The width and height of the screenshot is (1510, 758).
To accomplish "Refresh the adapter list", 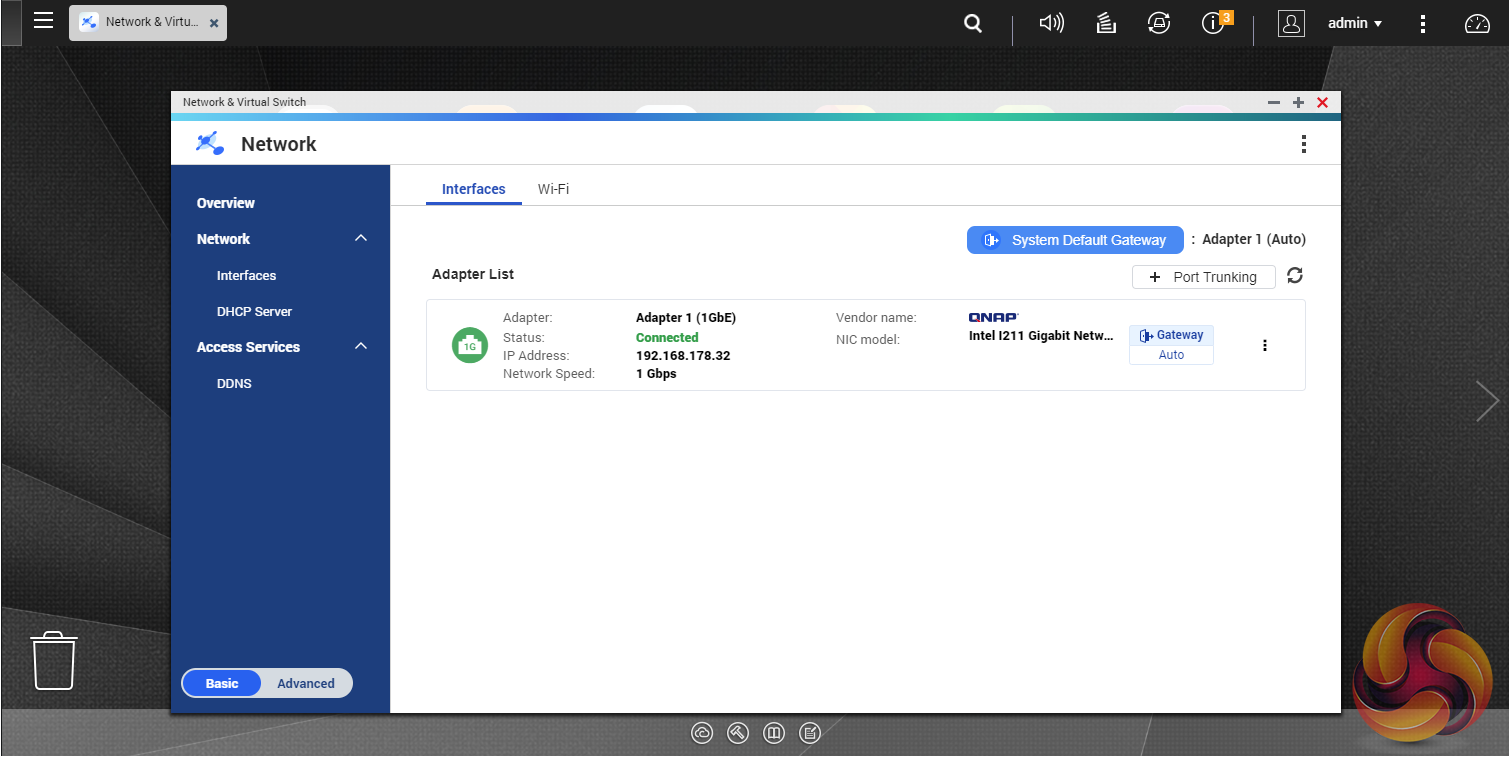I will click(x=1295, y=276).
